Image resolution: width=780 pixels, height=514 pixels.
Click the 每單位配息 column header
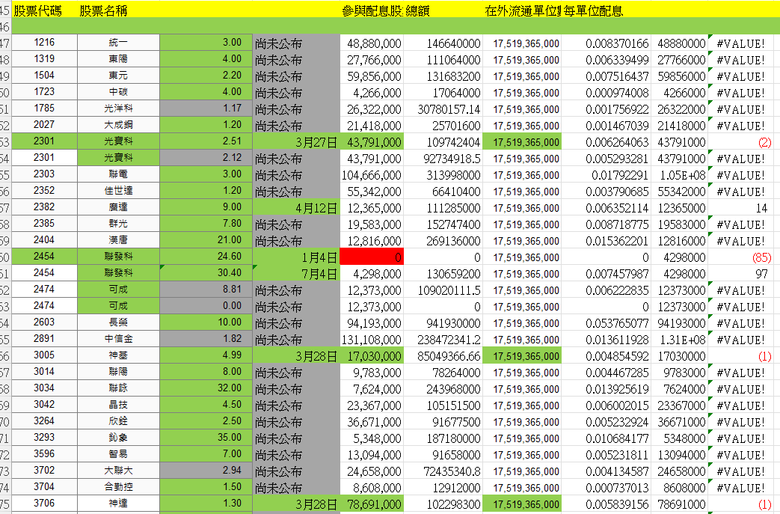tap(606, 10)
